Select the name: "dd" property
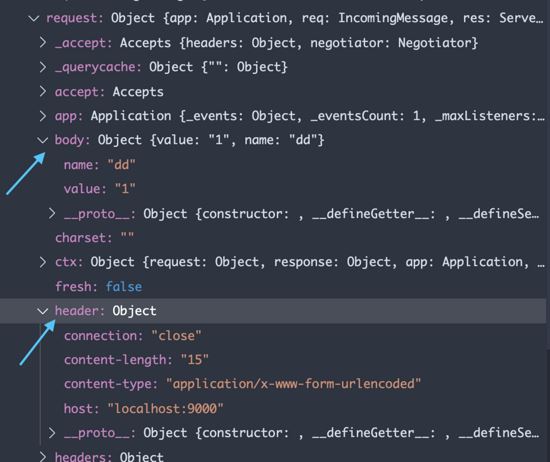 100,165
